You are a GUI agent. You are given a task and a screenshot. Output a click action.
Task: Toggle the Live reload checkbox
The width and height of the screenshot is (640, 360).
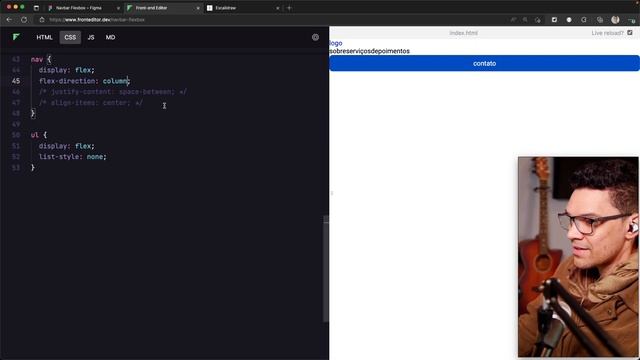pos(630,33)
